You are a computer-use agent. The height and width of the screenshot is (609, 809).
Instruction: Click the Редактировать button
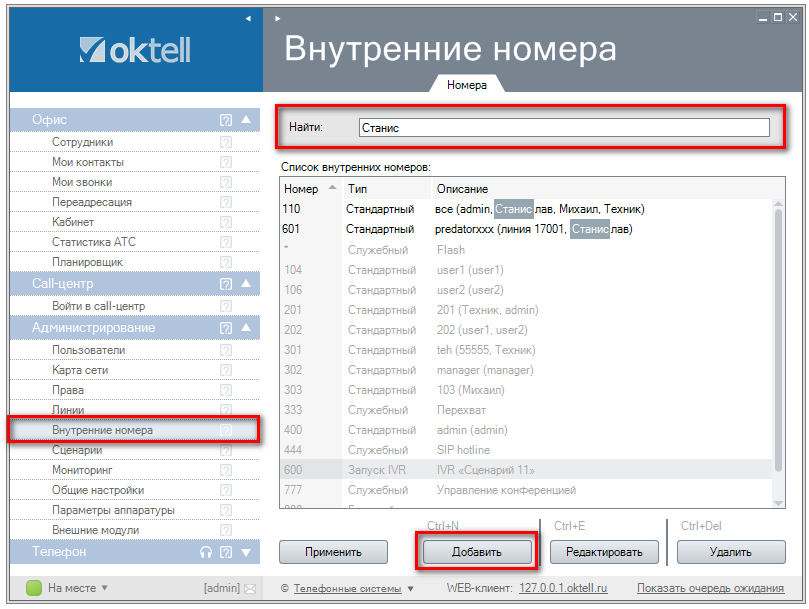597,551
